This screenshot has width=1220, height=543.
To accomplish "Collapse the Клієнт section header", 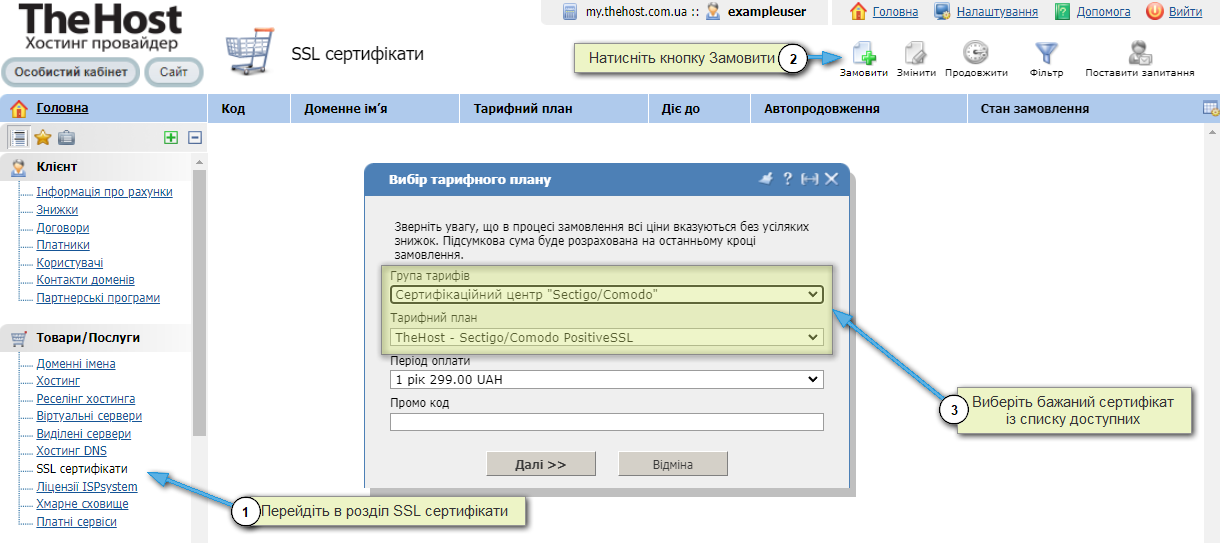I will click(96, 167).
